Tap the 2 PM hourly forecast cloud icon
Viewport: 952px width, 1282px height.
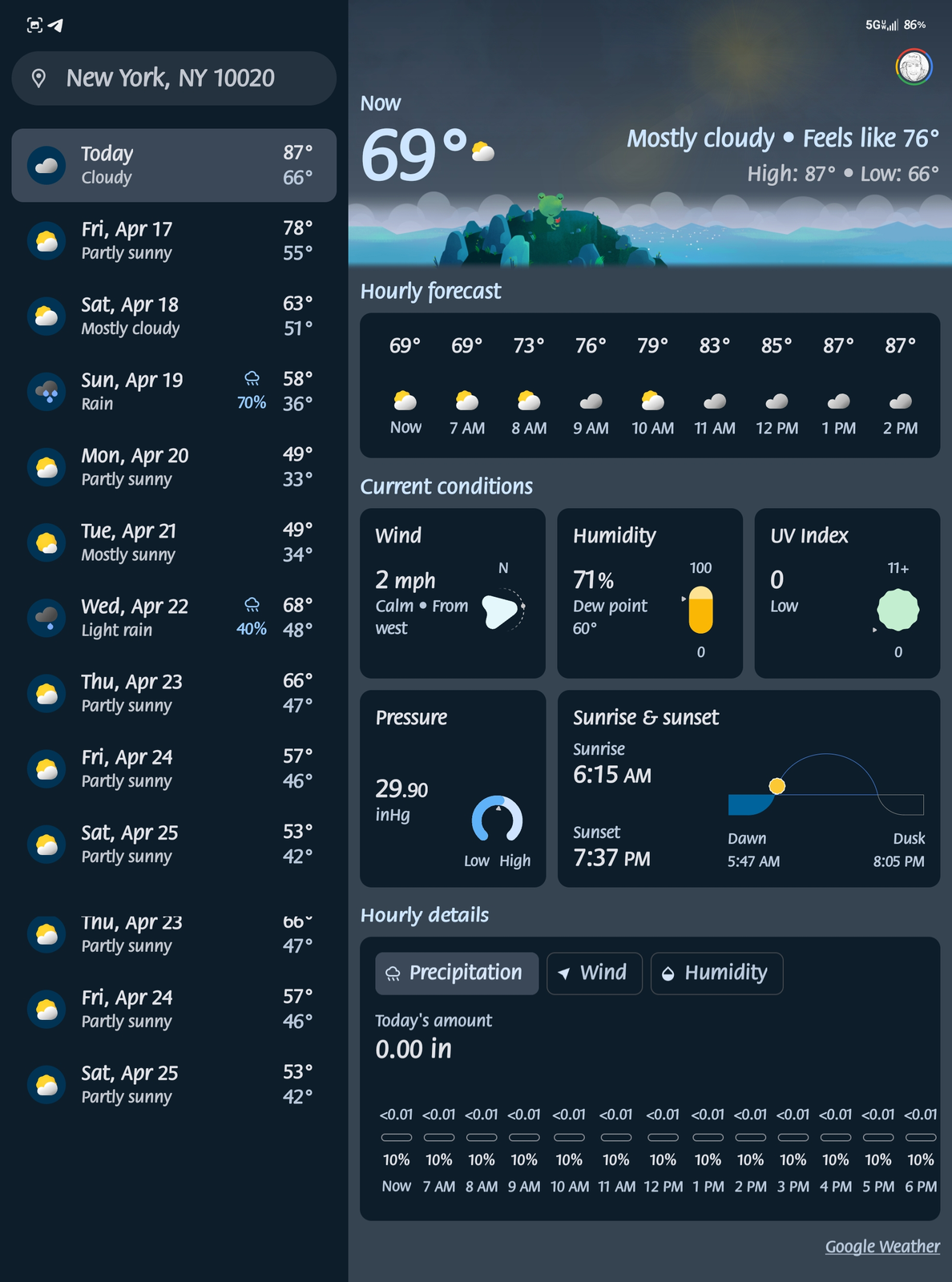(901, 401)
